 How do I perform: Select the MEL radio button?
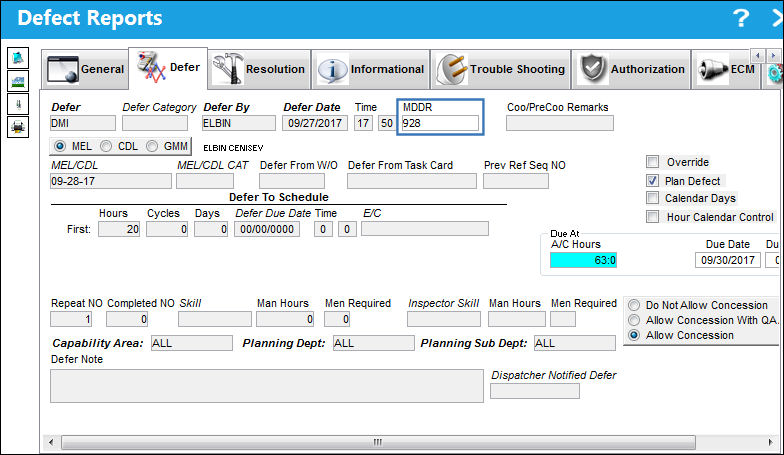[x=60, y=146]
